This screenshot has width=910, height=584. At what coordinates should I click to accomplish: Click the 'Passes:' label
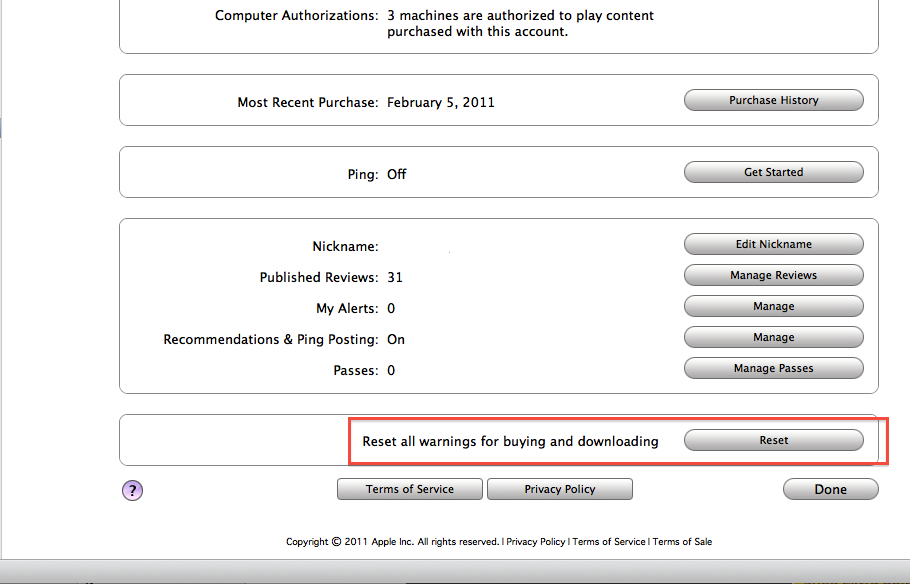pyautogui.click(x=356, y=370)
